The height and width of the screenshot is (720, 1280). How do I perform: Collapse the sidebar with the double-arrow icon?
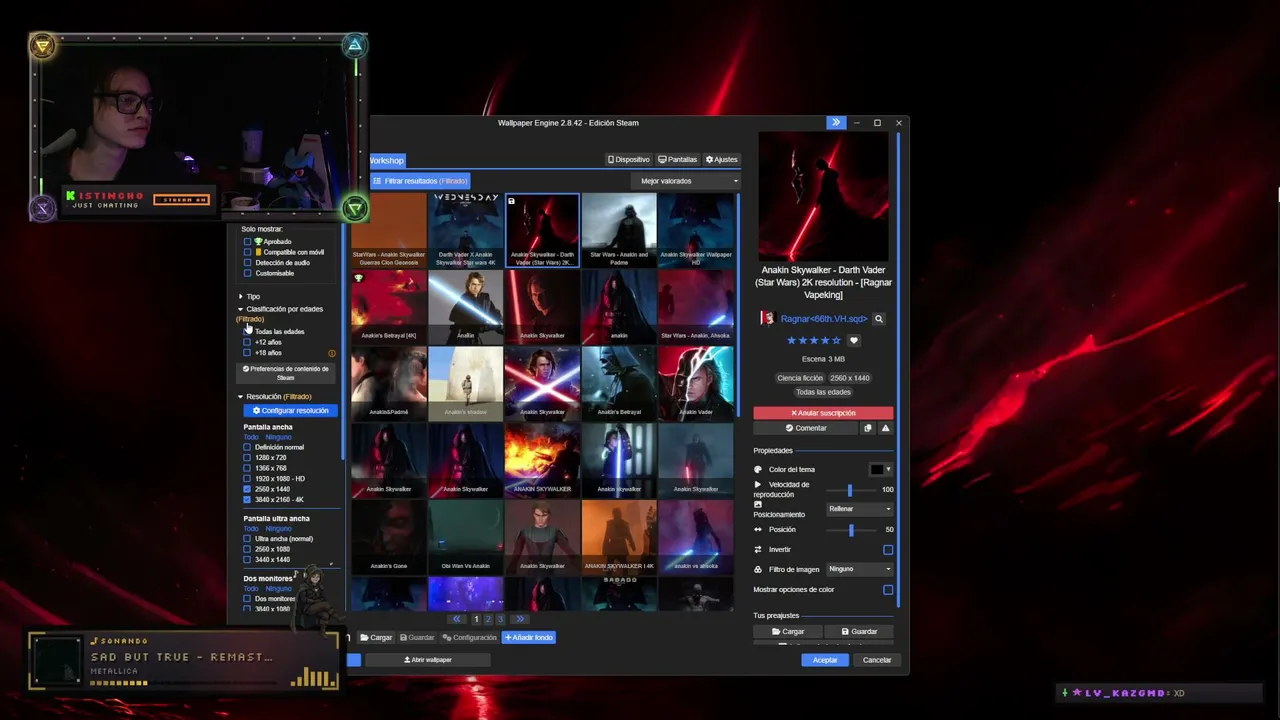(836, 123)
